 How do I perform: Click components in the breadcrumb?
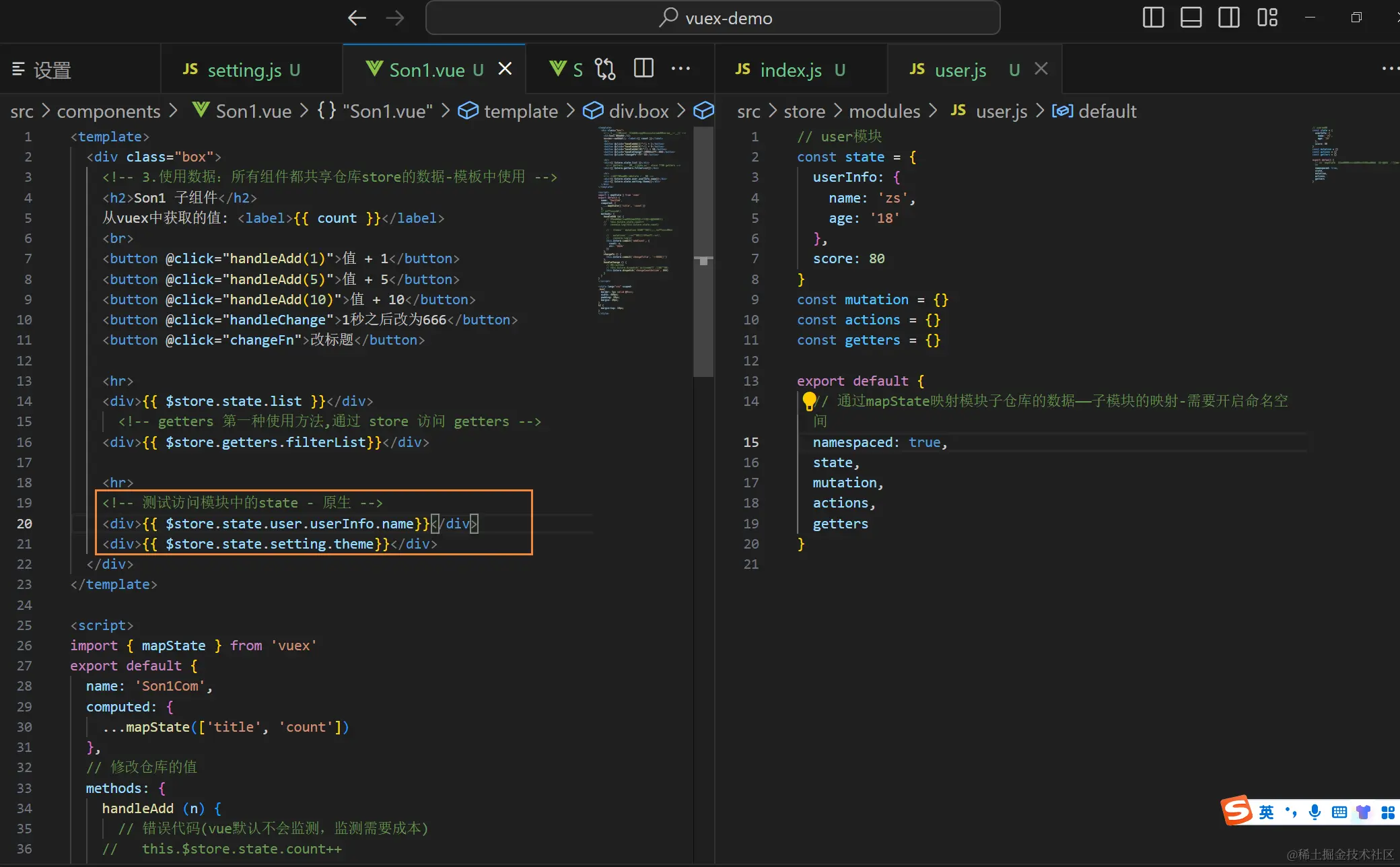[108, 111]
